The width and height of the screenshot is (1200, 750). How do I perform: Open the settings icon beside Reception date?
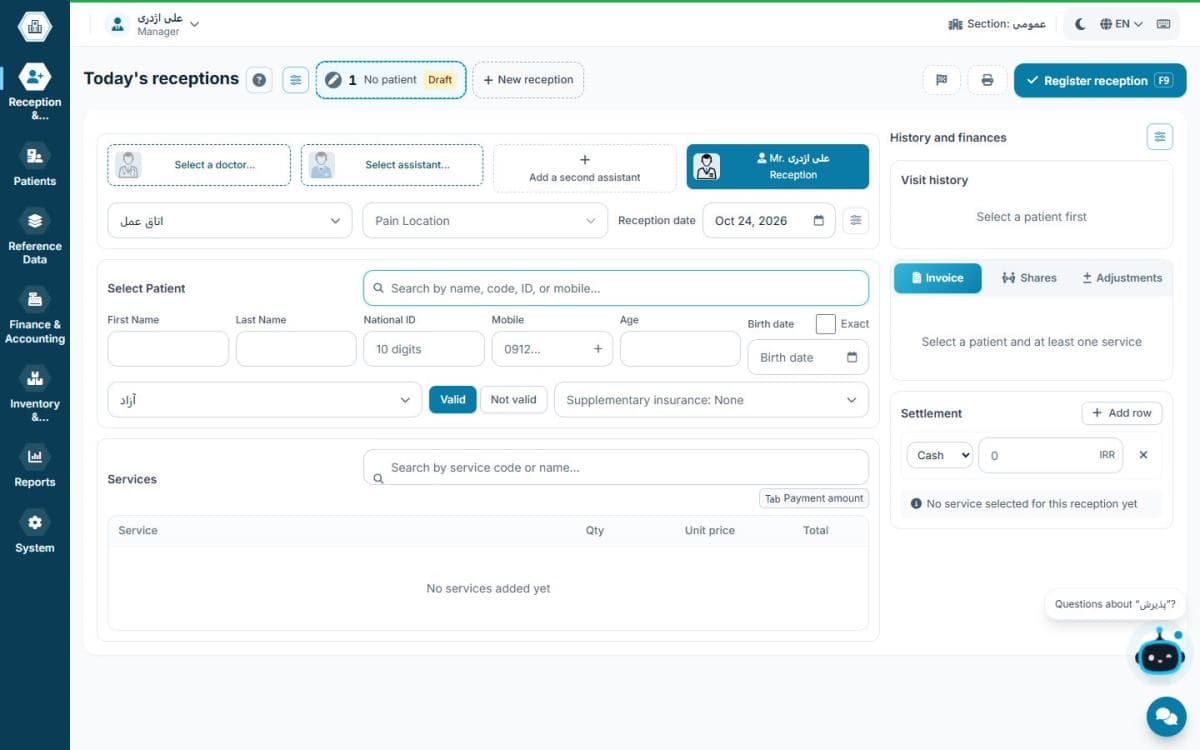855,220
